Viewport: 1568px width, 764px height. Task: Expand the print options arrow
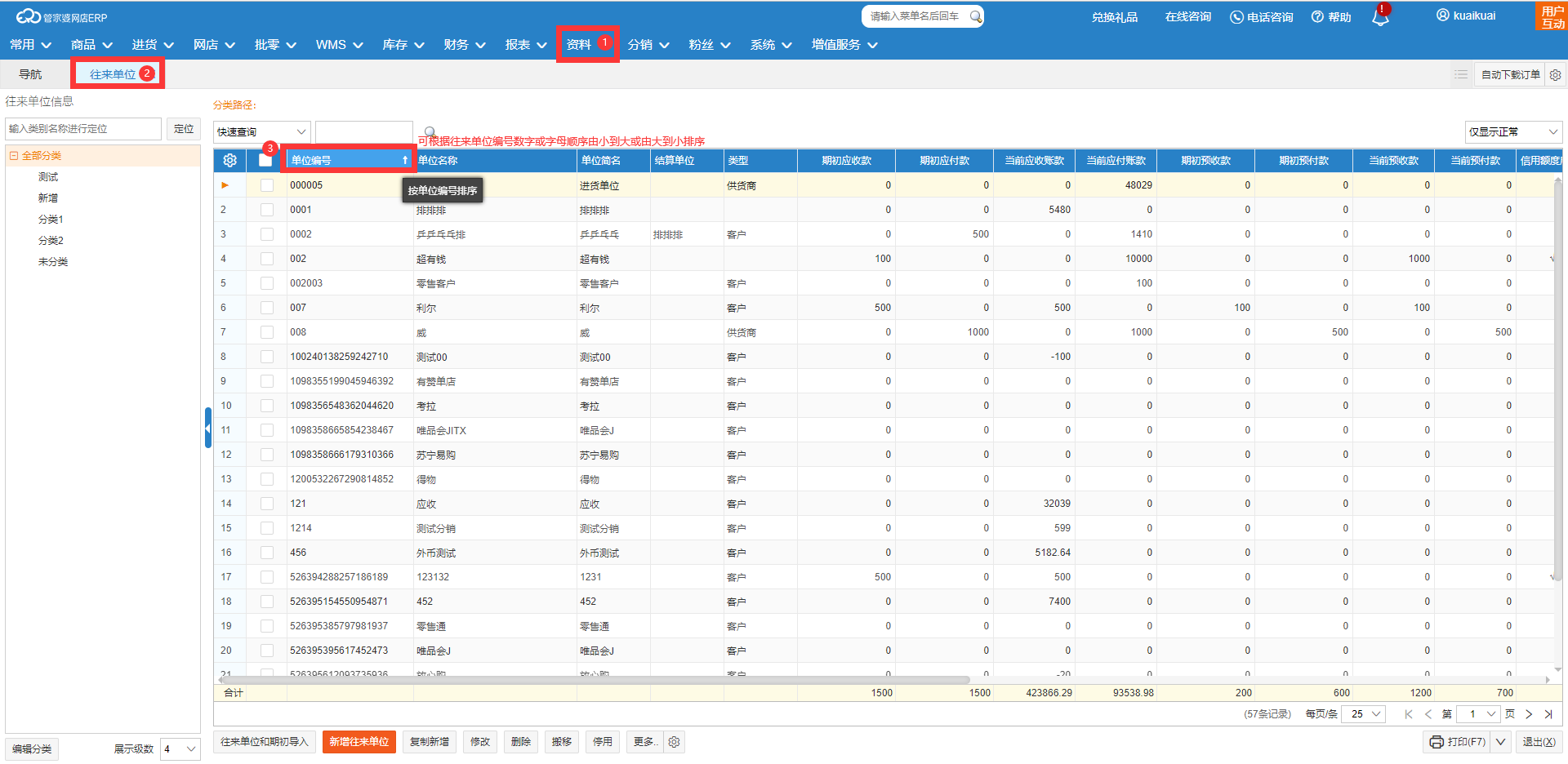click(x=1501, y=742)
